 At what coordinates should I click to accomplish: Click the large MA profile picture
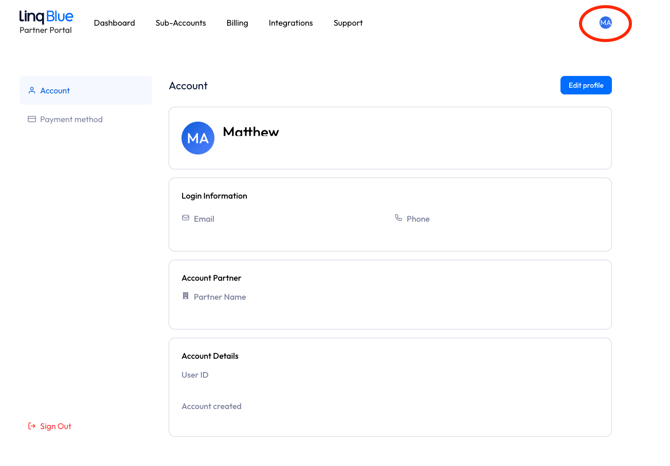coord(198,138)
